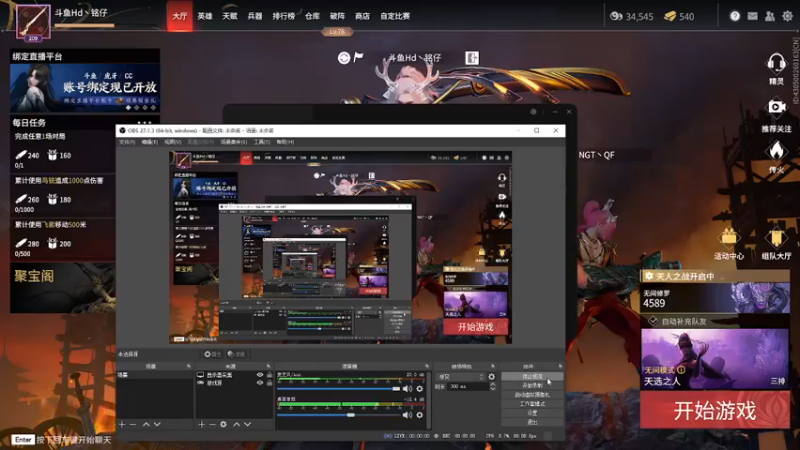The width and height of the screenshot is (800, 450).
Task: Open the mail envelope icon in the game header
Action: click(753, 16)
